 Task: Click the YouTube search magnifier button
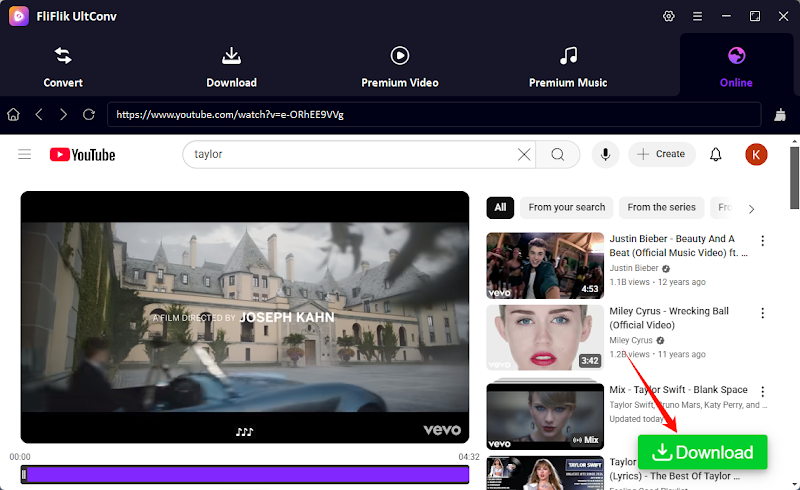[x=558, y=154]
